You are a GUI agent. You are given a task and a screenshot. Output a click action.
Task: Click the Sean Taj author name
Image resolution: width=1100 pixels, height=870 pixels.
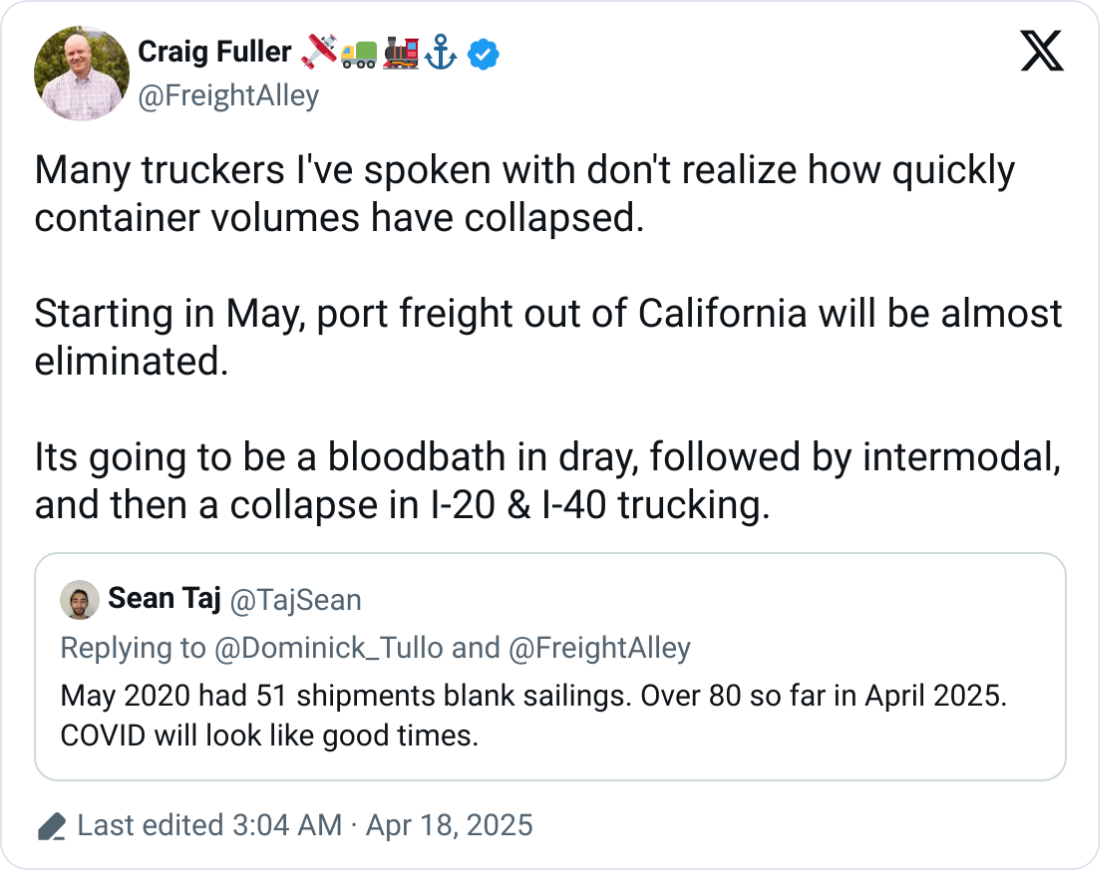point(164,600)
